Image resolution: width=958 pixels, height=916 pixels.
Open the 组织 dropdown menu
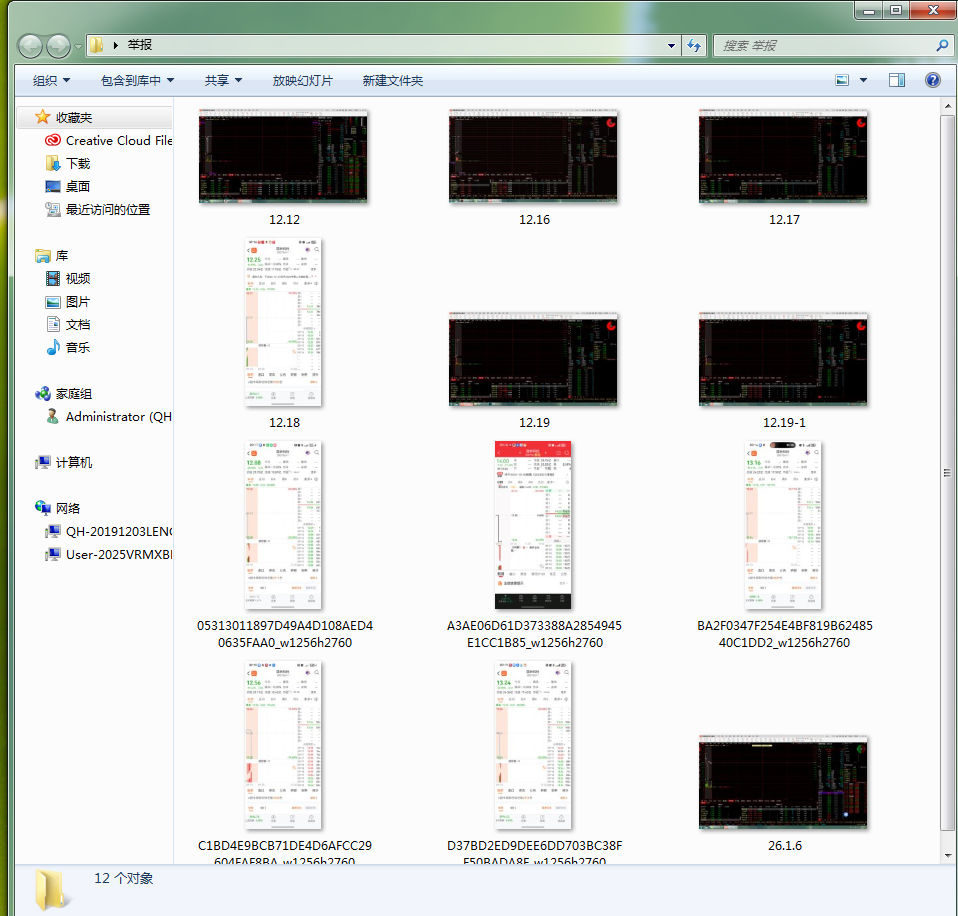(x=51, y=80)
